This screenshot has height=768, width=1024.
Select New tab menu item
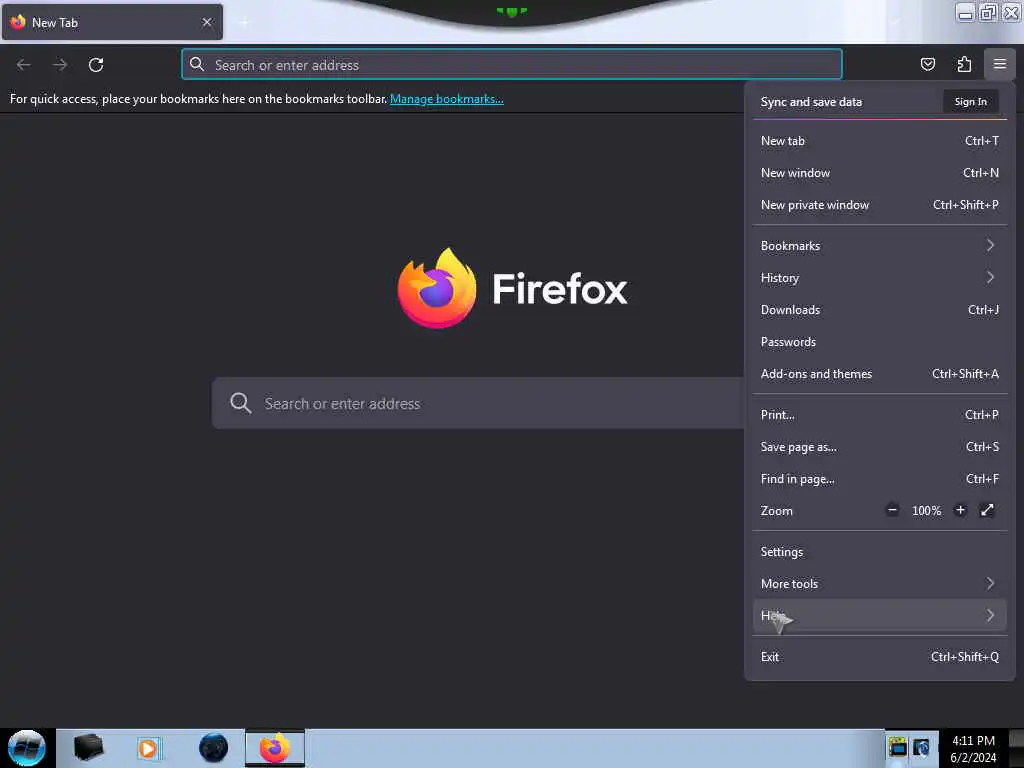[880, 140]
